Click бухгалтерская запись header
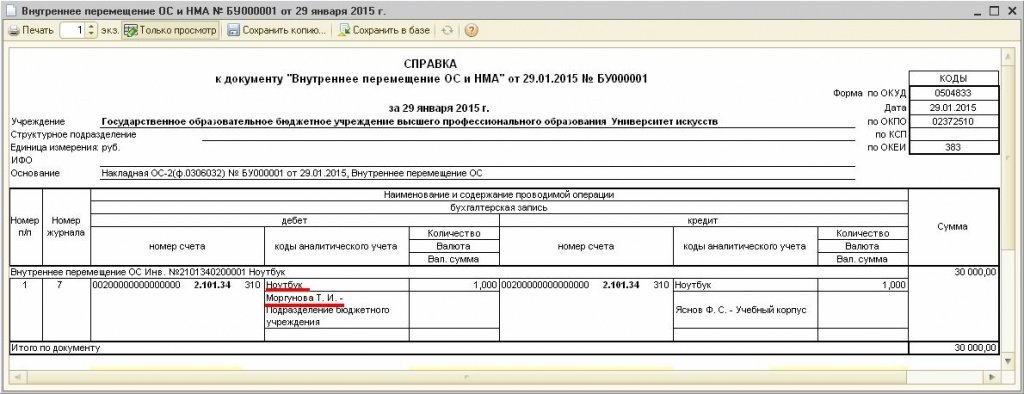This screenshot has height=394, width=1024. [499, 208]
